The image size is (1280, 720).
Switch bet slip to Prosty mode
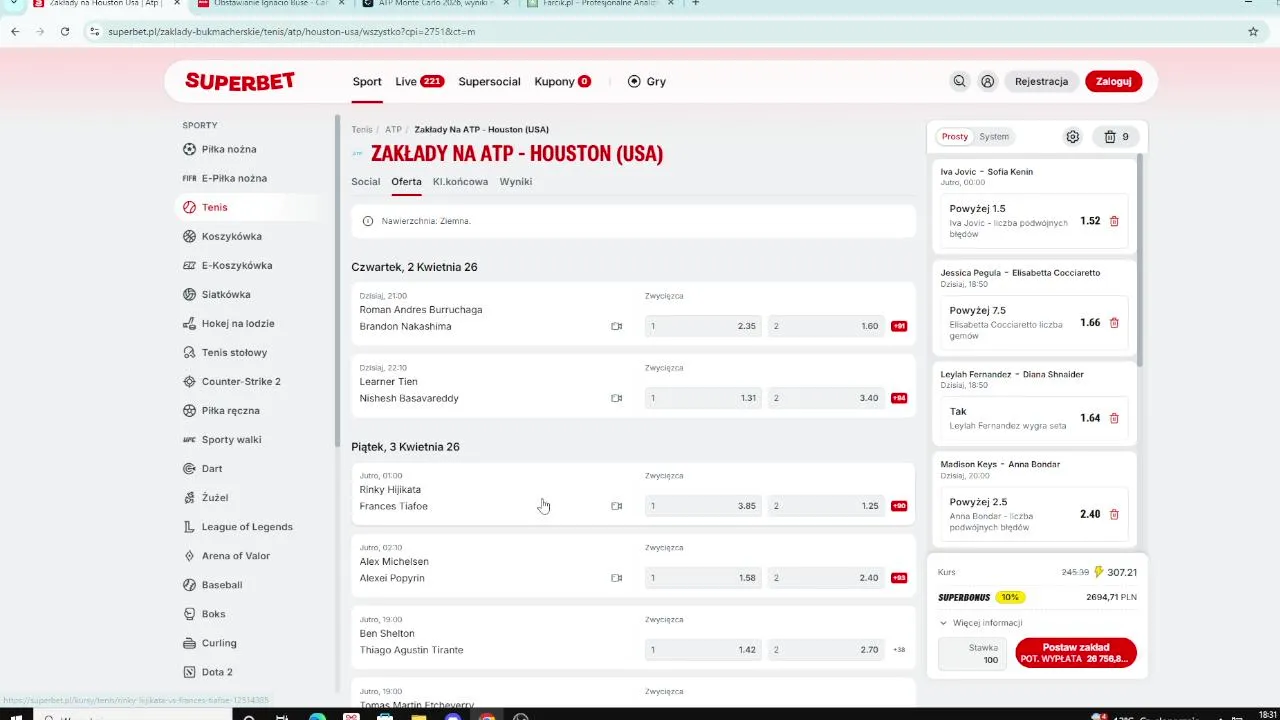click(954, 137)
